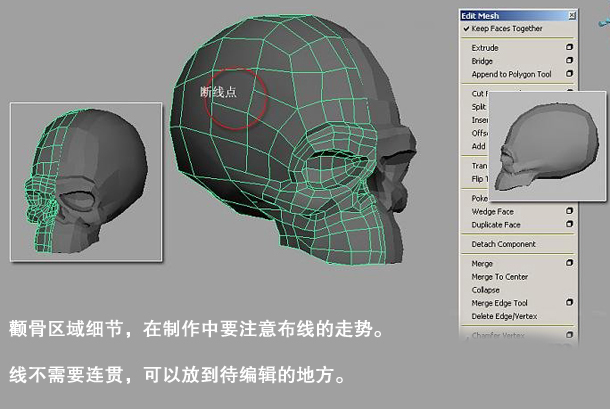
Task: Toggle Keep Faces Together checkmark
Action: pyautogui.click(x=466, y=28)
